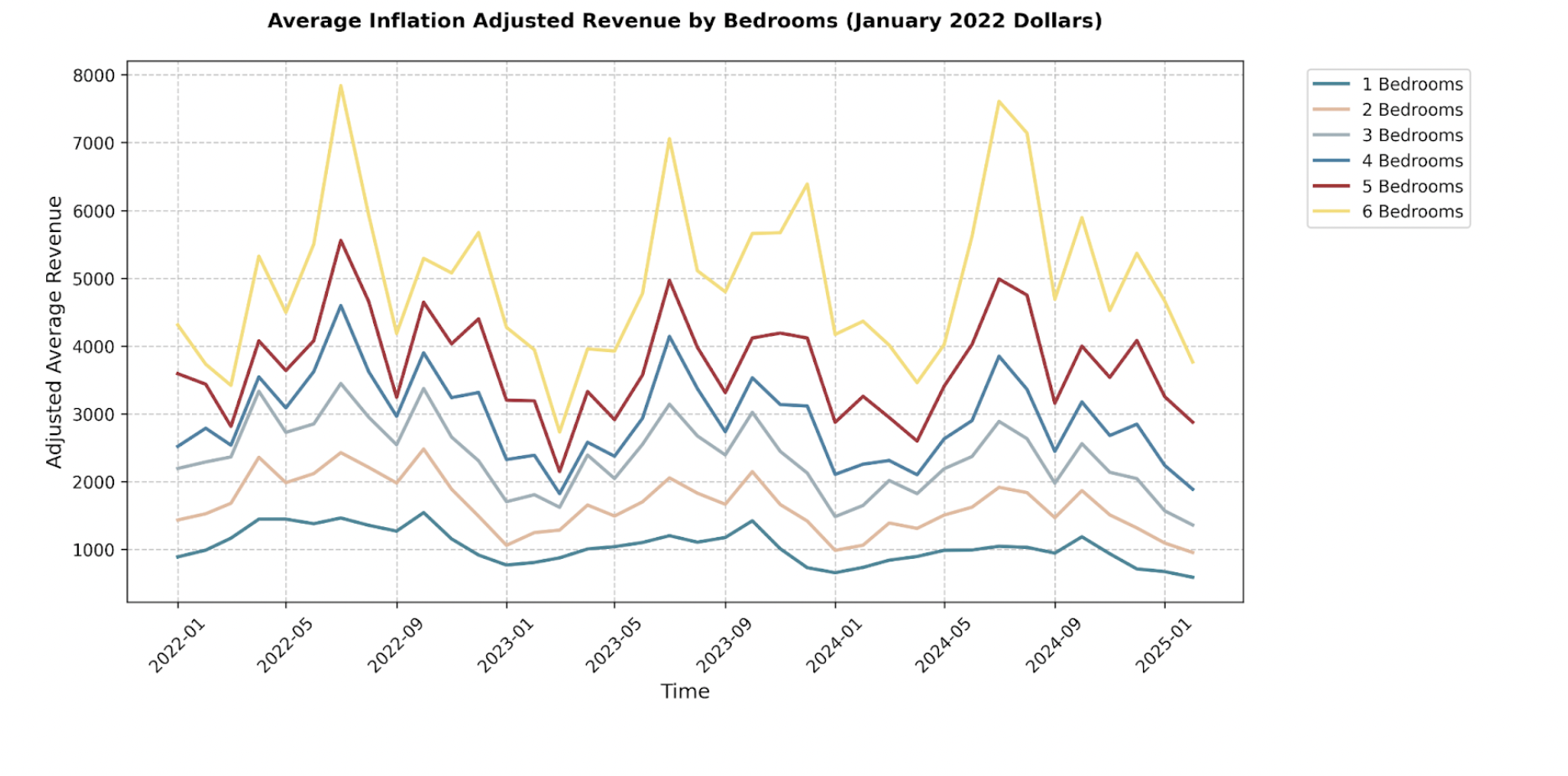Click the red 5 Bedrooms legend line swatch

tap(1331, 186)
